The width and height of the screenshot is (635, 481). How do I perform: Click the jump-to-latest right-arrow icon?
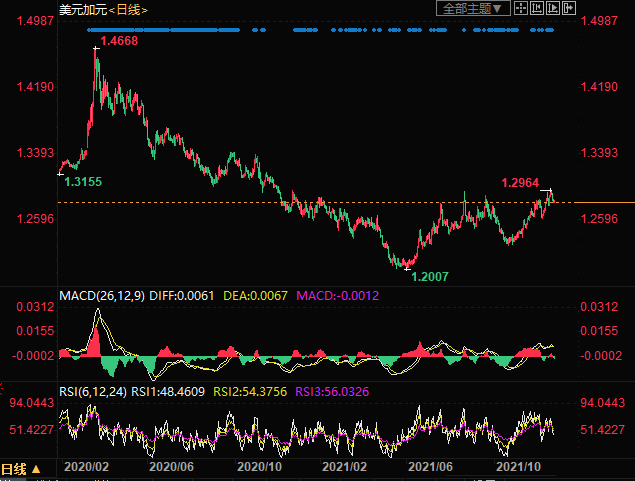[x=570, y=8]
